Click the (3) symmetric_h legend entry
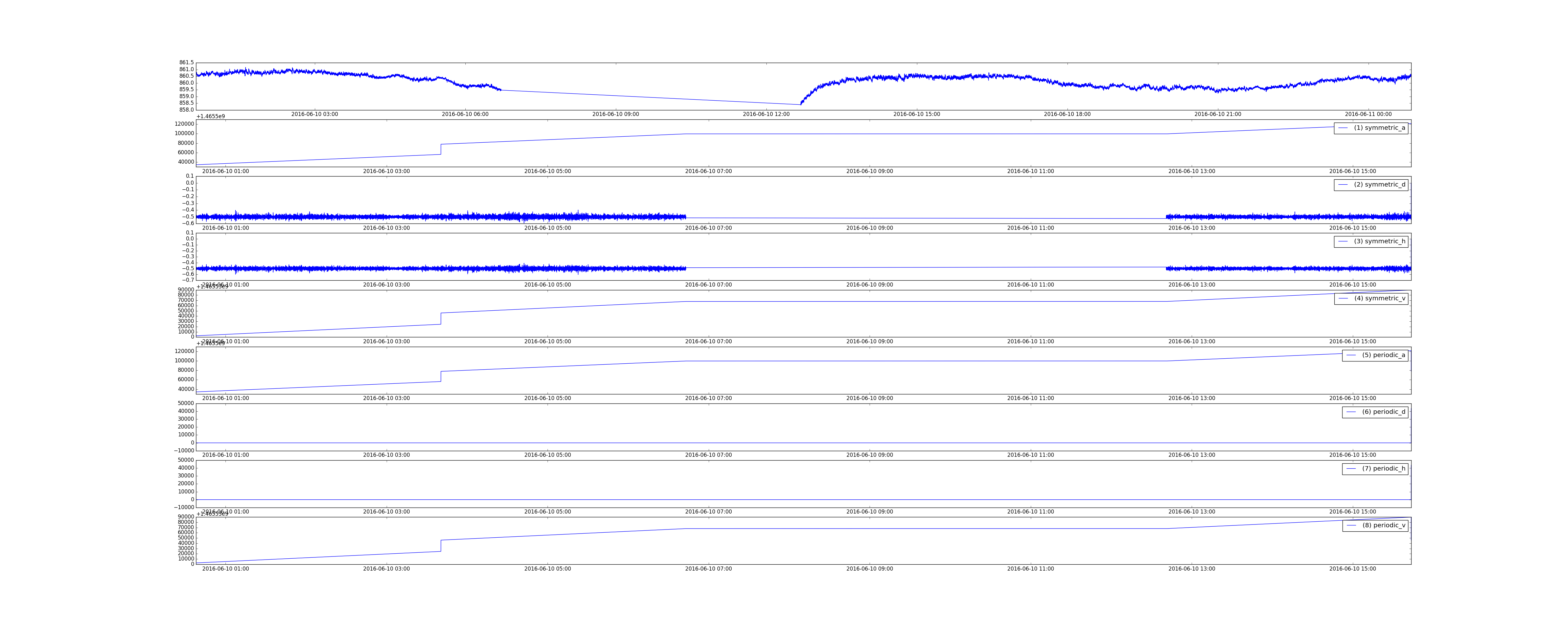 (x=1371, y=242)
